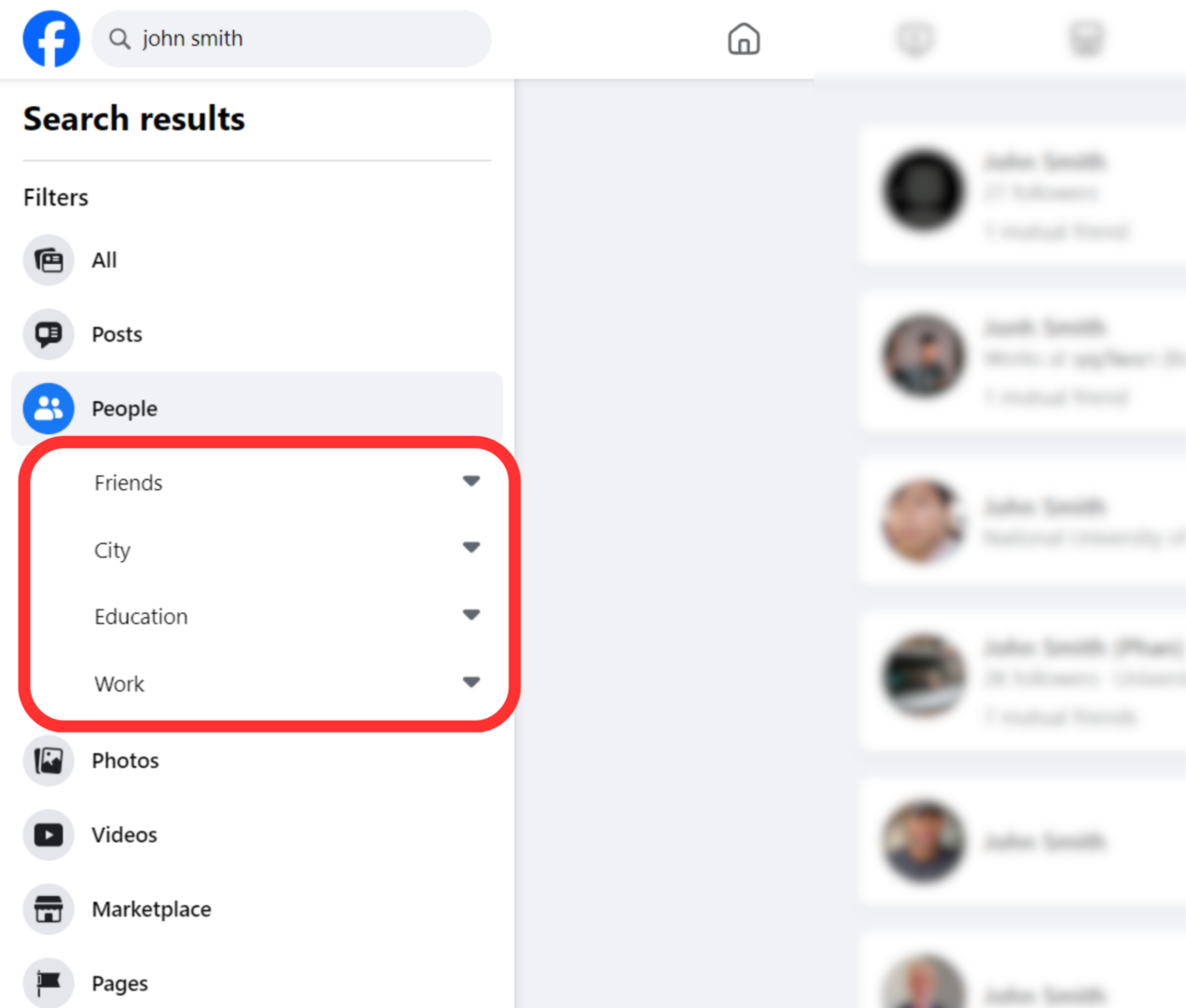Click the magnifying glass search icon
The height and width of the screenshot is (1008, 1186).
(x=119, y=38)
